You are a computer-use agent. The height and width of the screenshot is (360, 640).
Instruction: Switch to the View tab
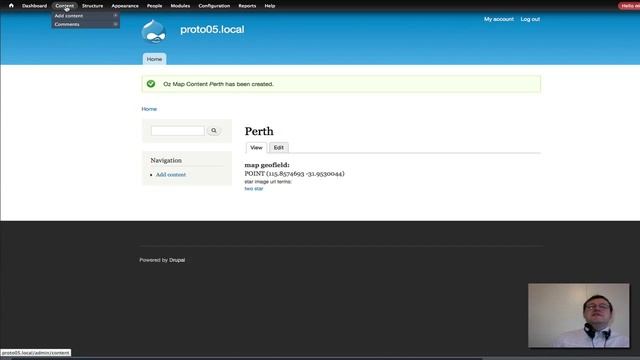click(256, 147)
